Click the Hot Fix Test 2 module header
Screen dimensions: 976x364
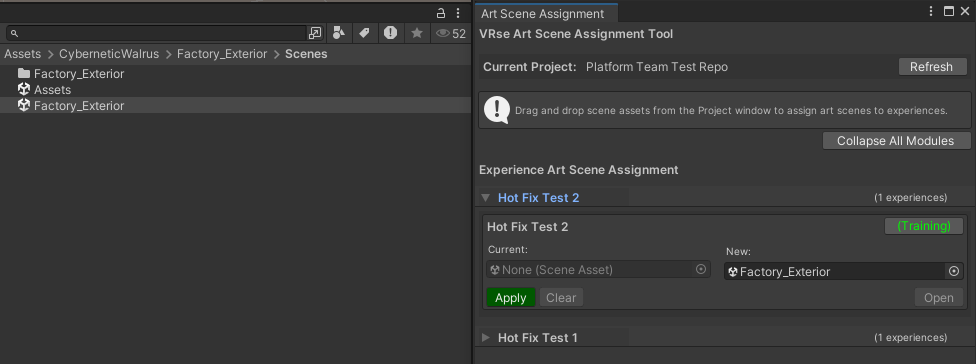pos(538,198)
